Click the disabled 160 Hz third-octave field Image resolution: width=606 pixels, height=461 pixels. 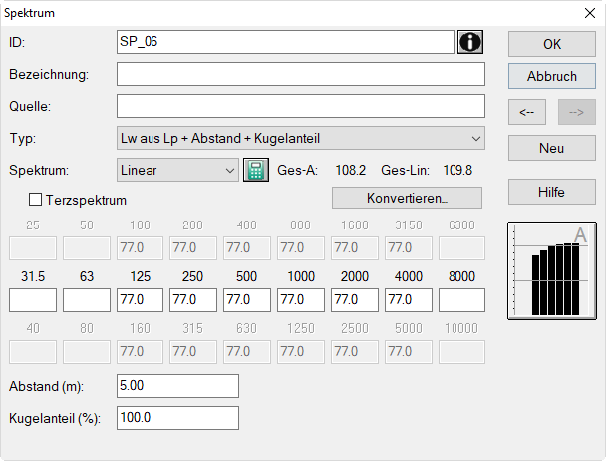click(x=140, y=352)
